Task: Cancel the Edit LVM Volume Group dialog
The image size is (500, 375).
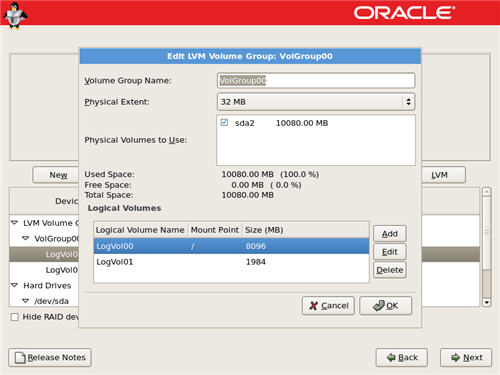Action: [328, 305]
